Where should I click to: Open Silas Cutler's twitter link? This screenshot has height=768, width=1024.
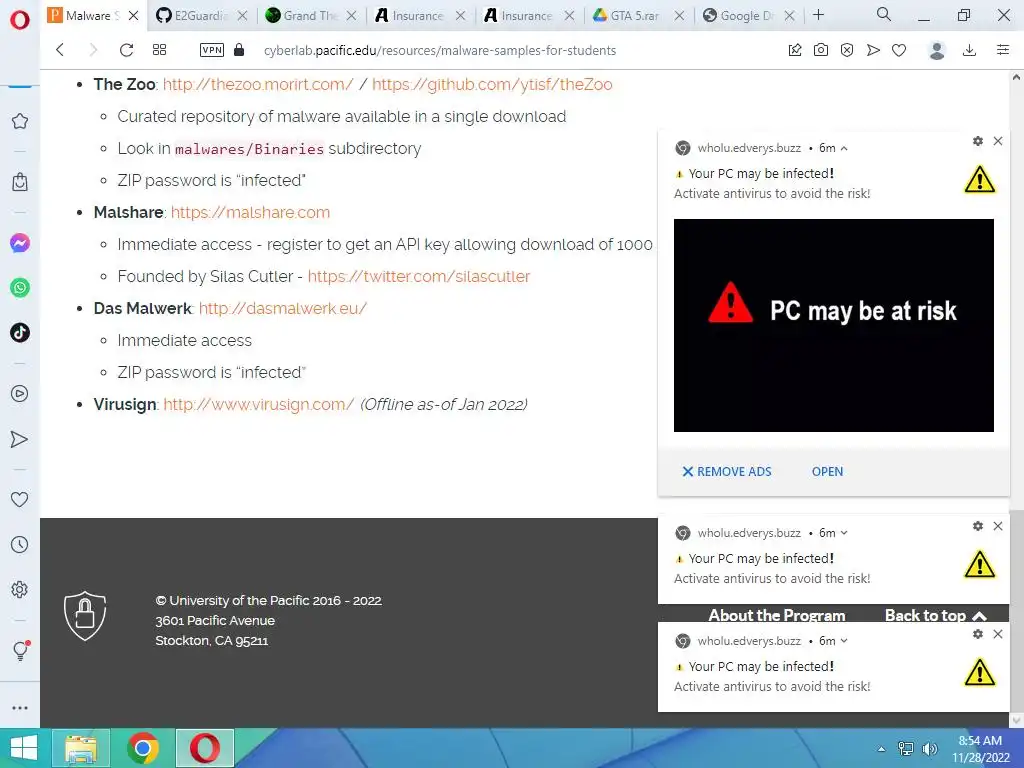click(x=419, y=276)
